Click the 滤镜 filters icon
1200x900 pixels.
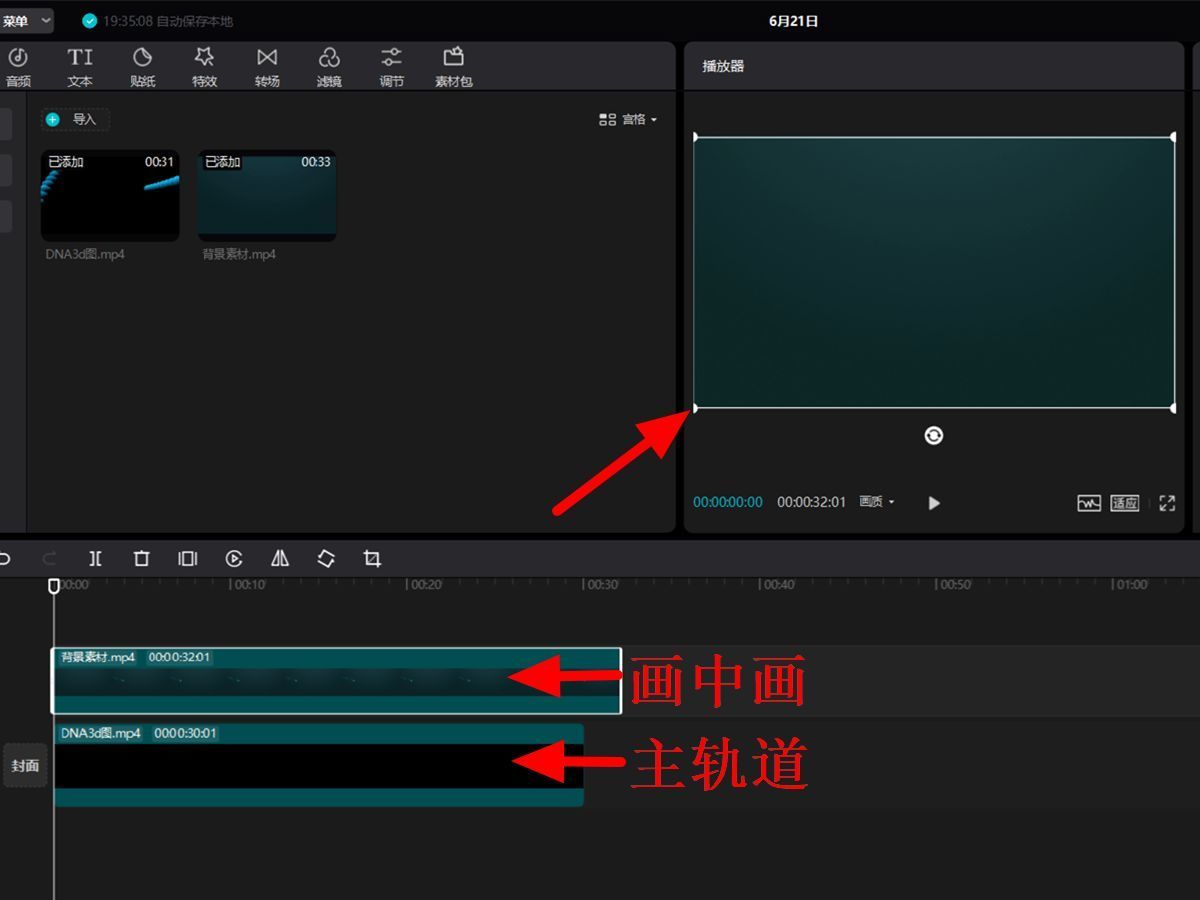point(329,66)
